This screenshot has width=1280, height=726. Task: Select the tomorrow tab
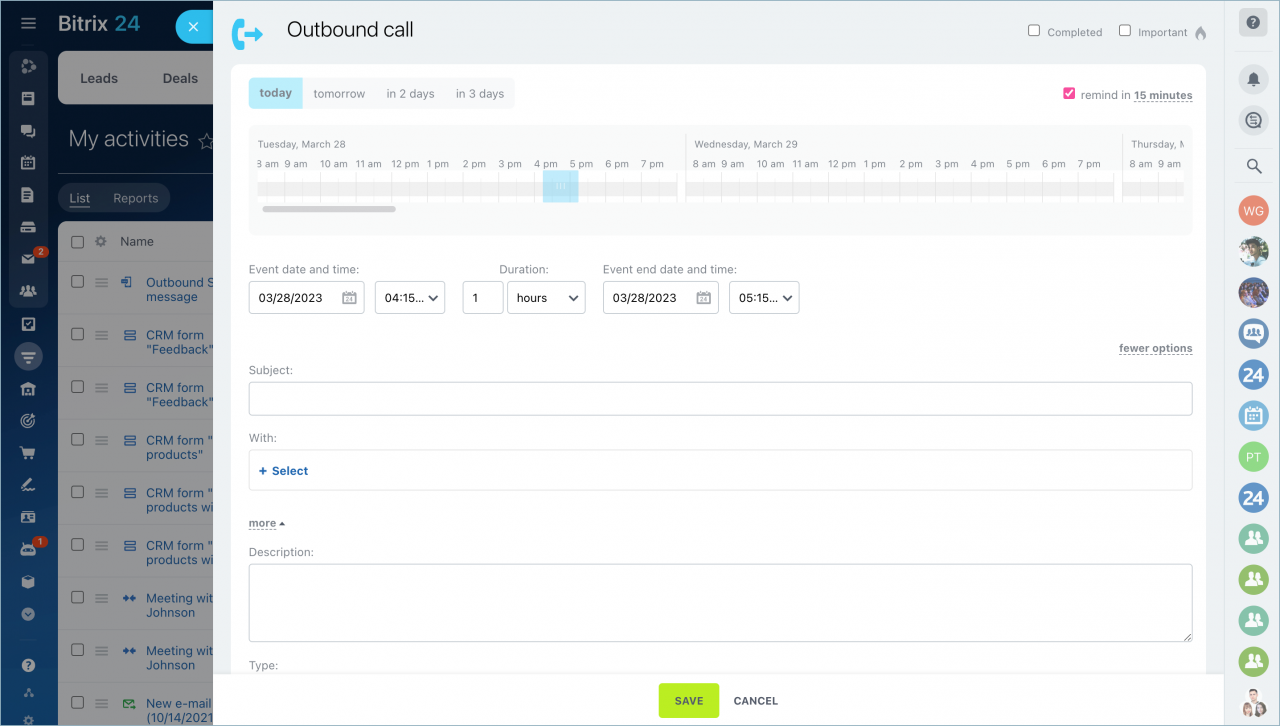coord(339,93)
